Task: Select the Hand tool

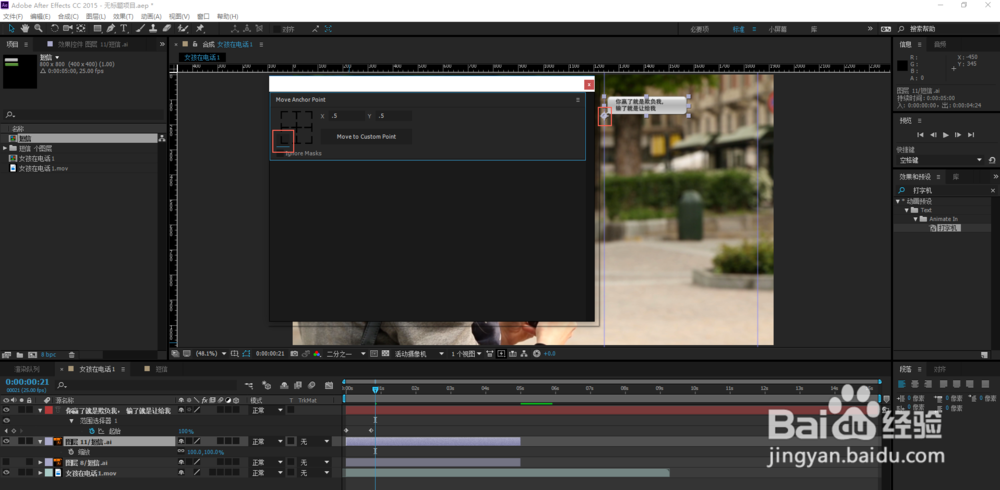Action: click(x=25, y=29)
